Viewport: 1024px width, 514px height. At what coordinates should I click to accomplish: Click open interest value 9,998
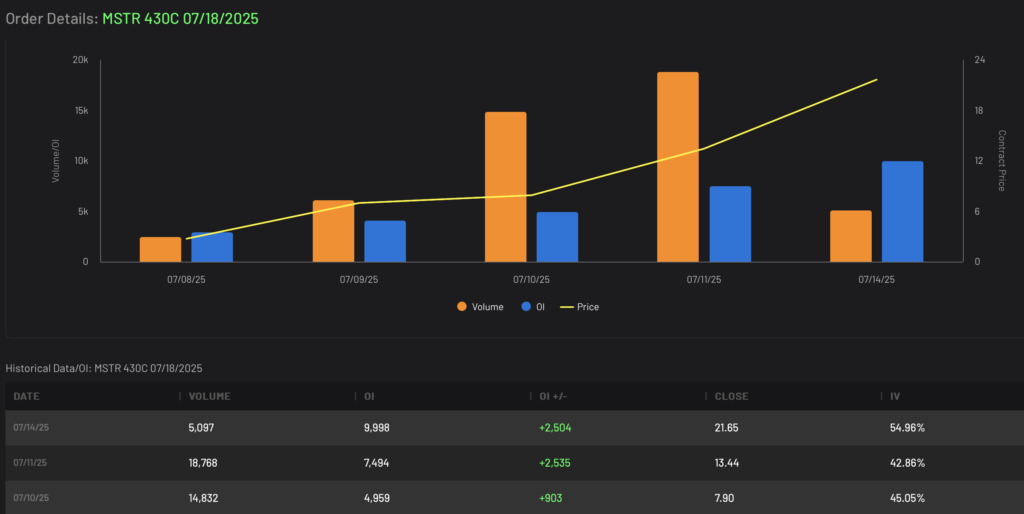coord(377,428)
